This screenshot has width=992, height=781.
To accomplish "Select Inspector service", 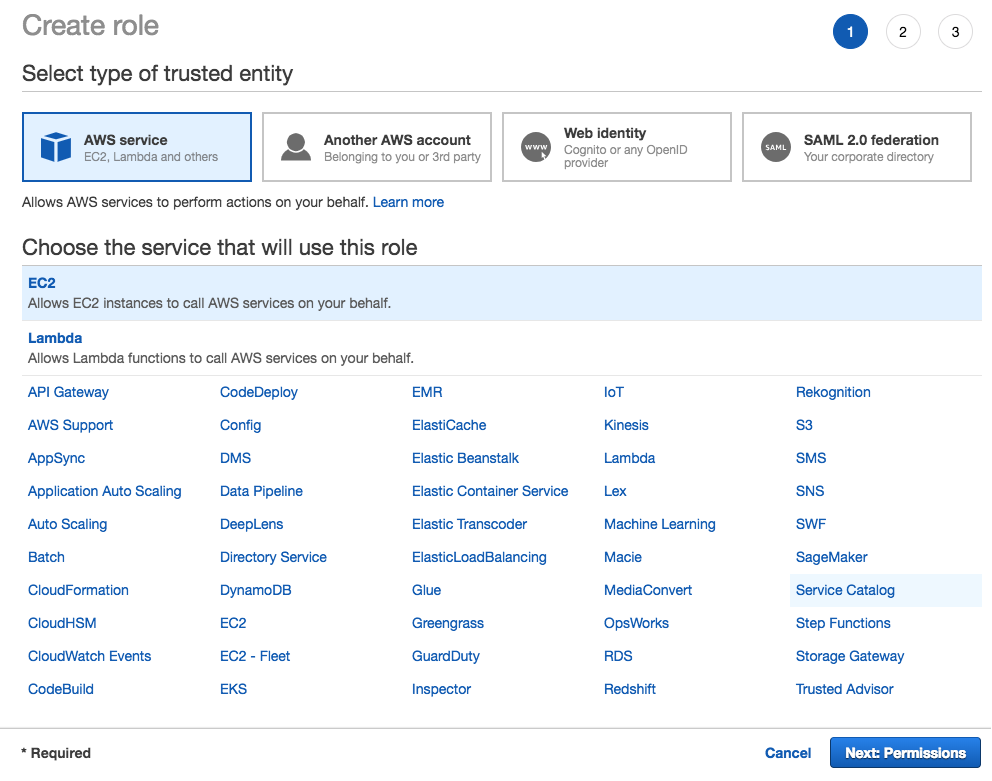I will coord(442,689).
